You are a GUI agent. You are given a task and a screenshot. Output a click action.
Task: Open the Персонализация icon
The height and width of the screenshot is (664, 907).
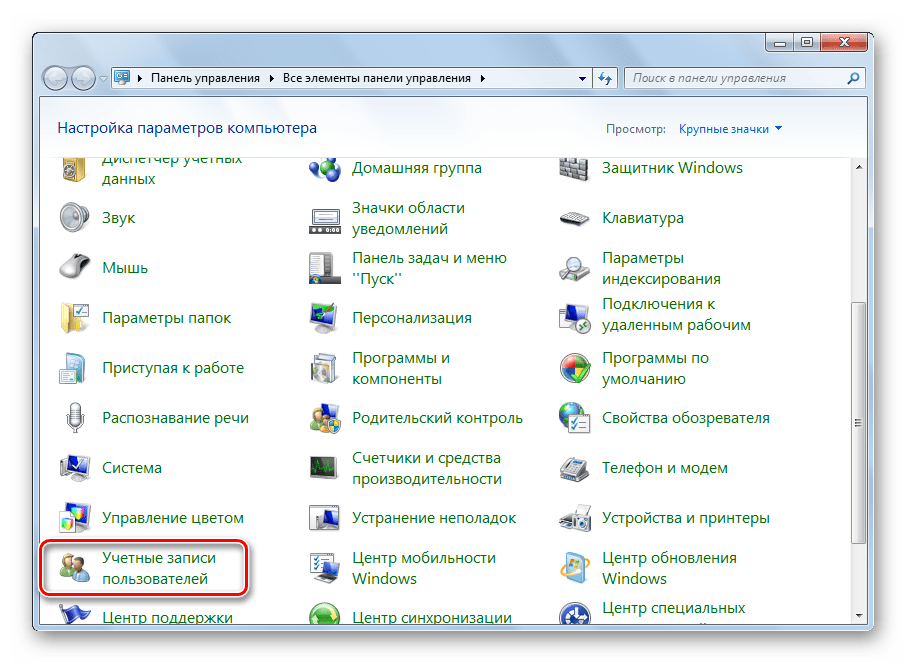325,318
